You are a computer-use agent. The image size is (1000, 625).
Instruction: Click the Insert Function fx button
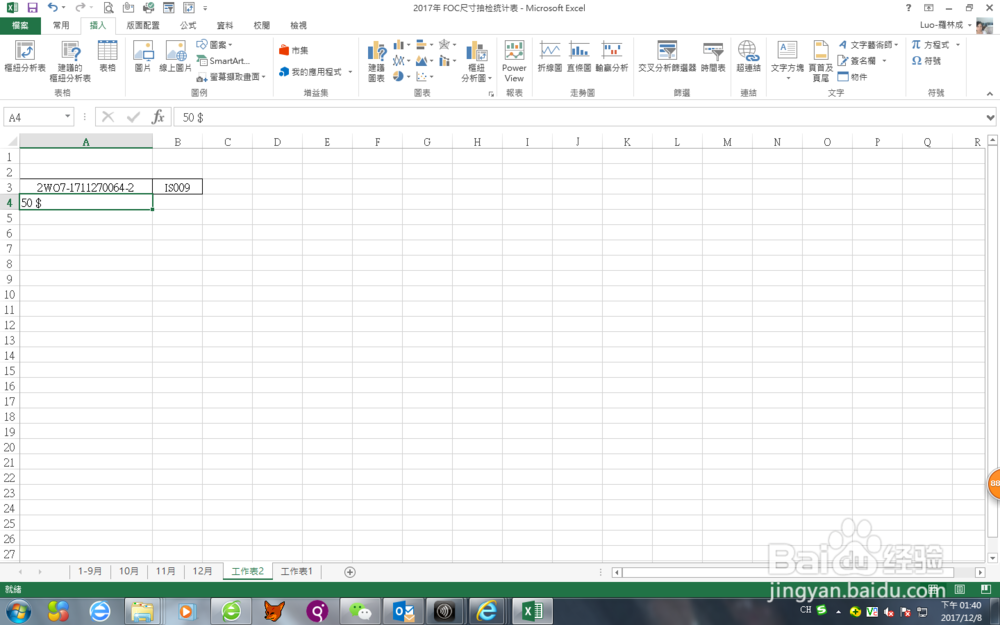pos(158,117)
